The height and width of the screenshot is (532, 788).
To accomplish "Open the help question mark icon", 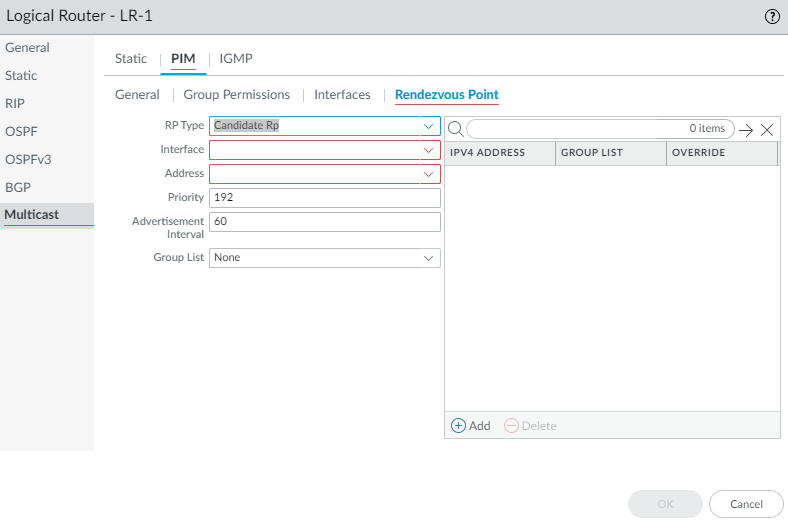I will 771,17.
